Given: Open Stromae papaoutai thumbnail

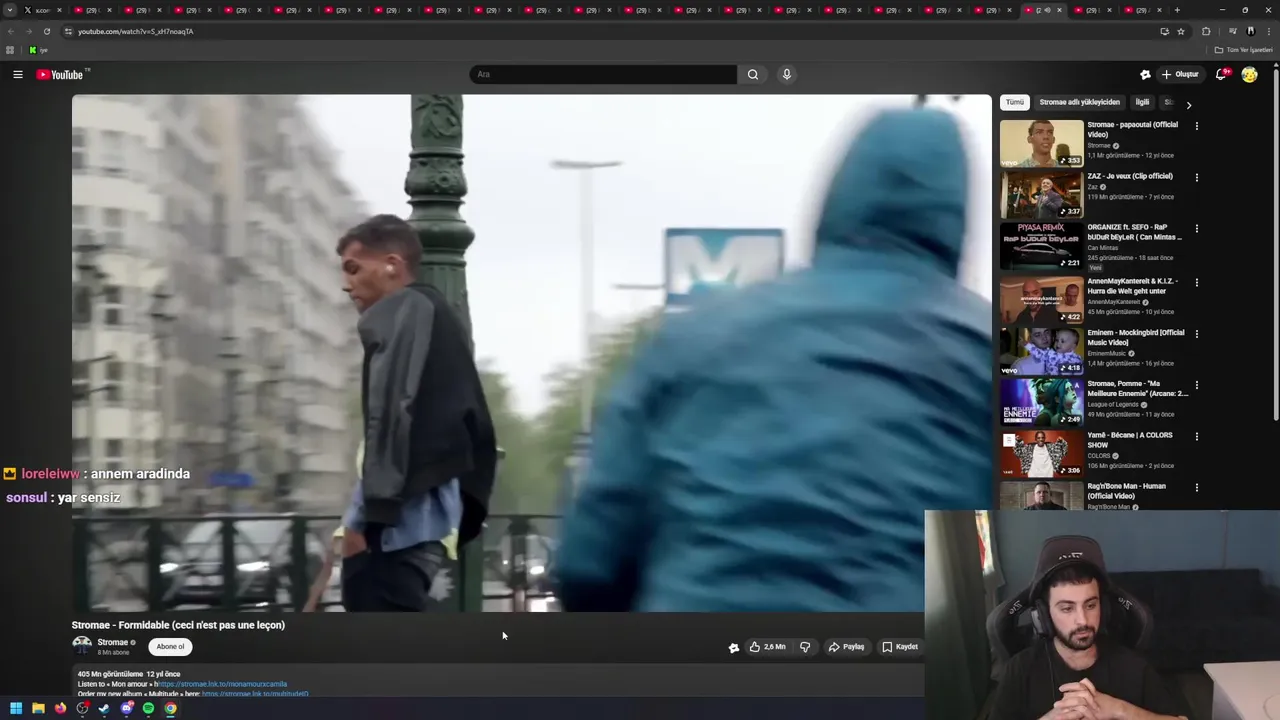Looking at the screenshot, I should tap(1041, 143).
